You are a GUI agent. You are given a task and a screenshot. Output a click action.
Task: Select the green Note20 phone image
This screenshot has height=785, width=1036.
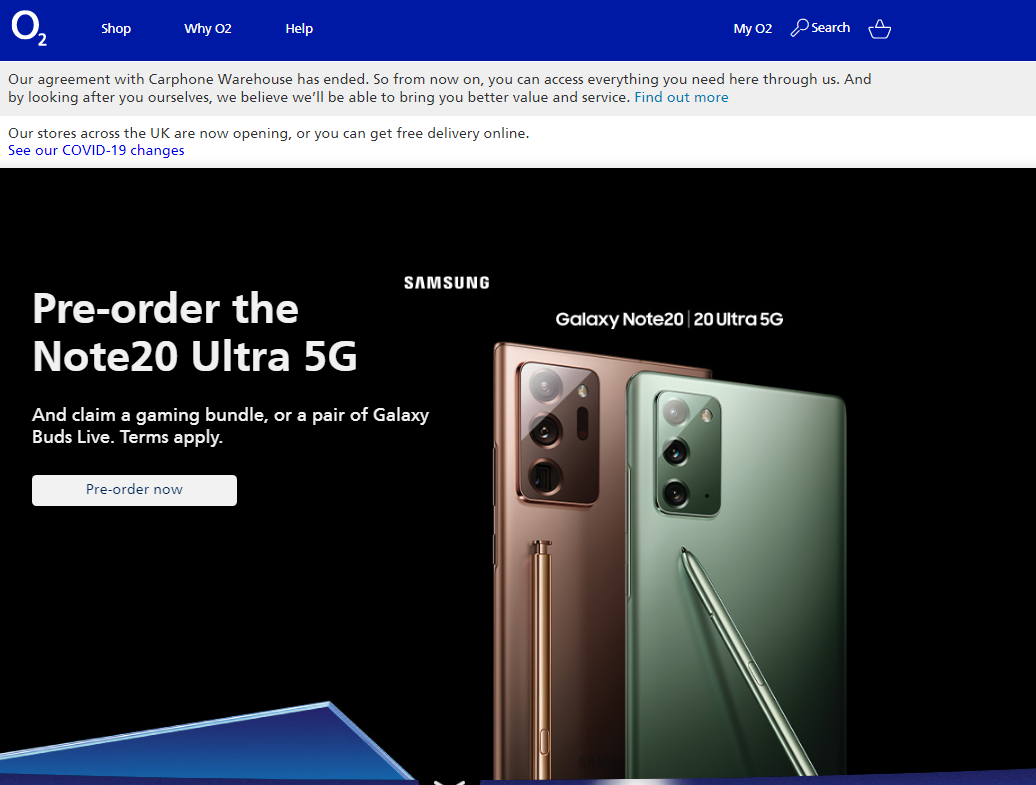tap(737, 575)
